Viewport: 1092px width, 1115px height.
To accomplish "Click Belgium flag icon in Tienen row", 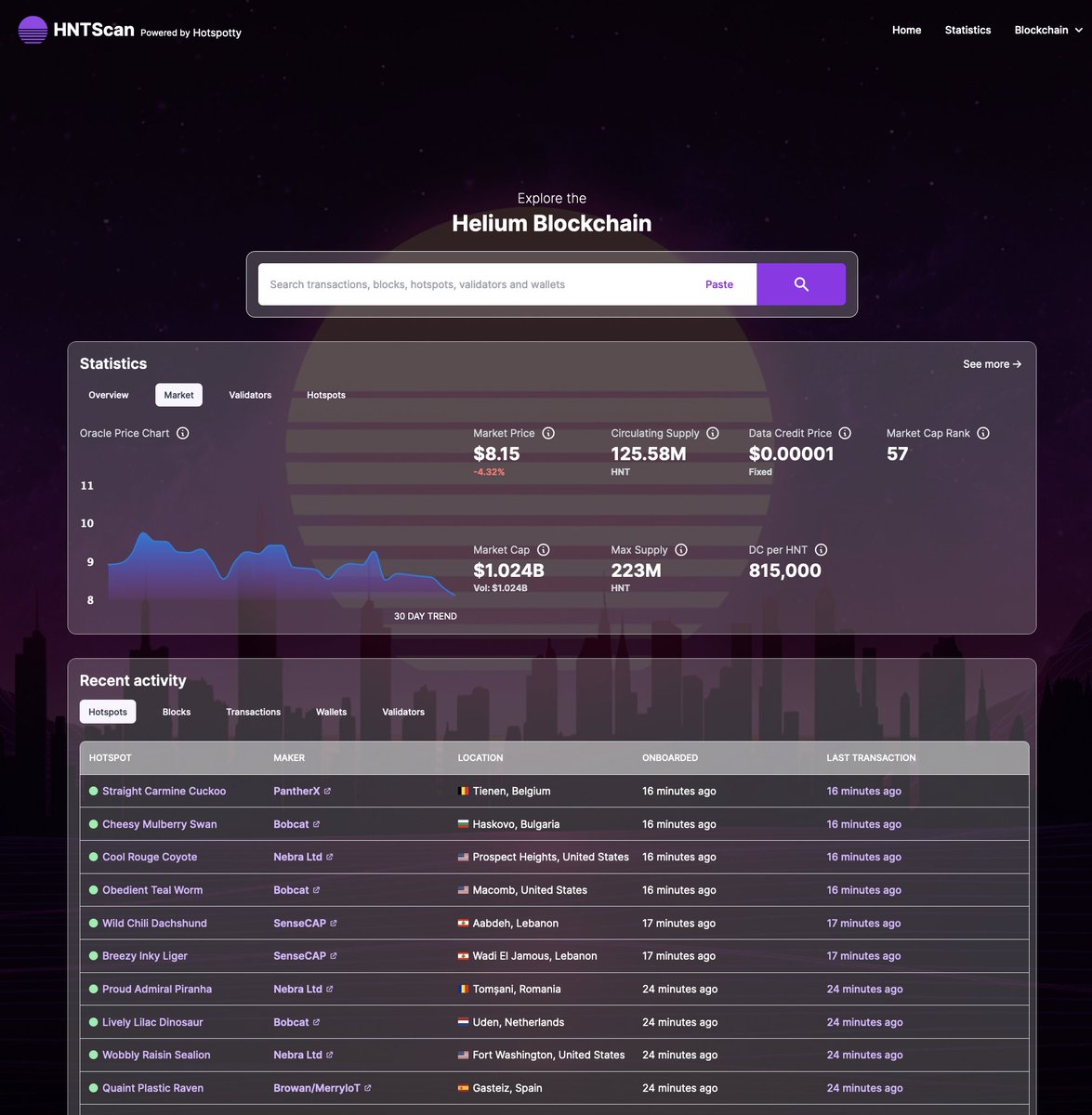I will click(464, 792).
